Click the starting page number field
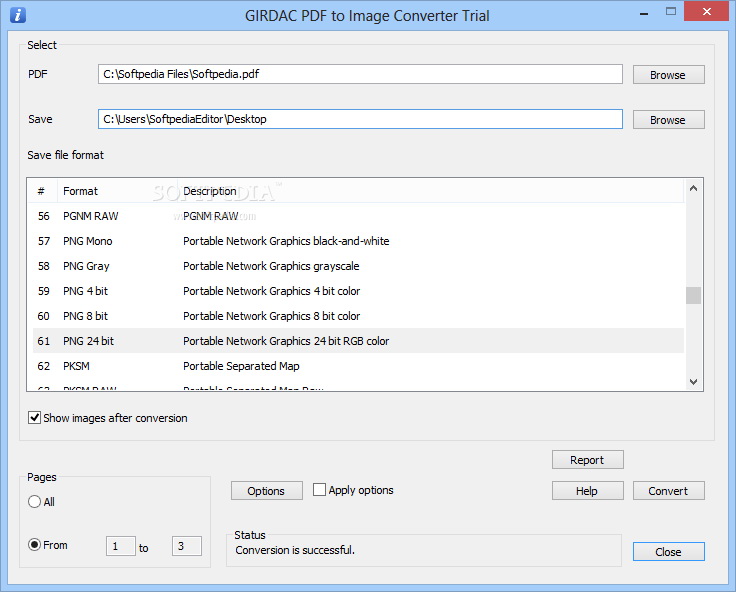The height and width of the screenshot is (592, 736). 121,546
